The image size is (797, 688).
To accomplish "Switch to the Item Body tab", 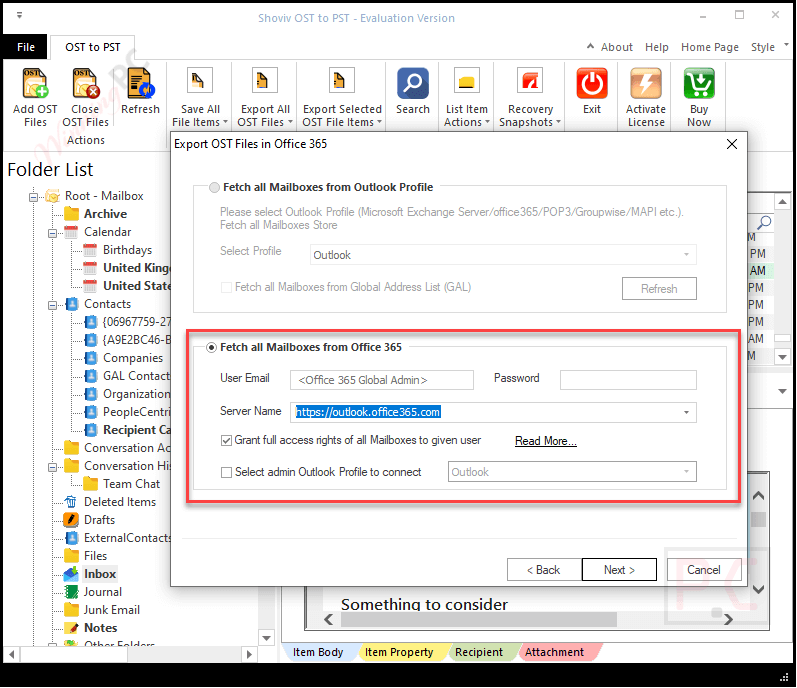I will pos(318,652).
